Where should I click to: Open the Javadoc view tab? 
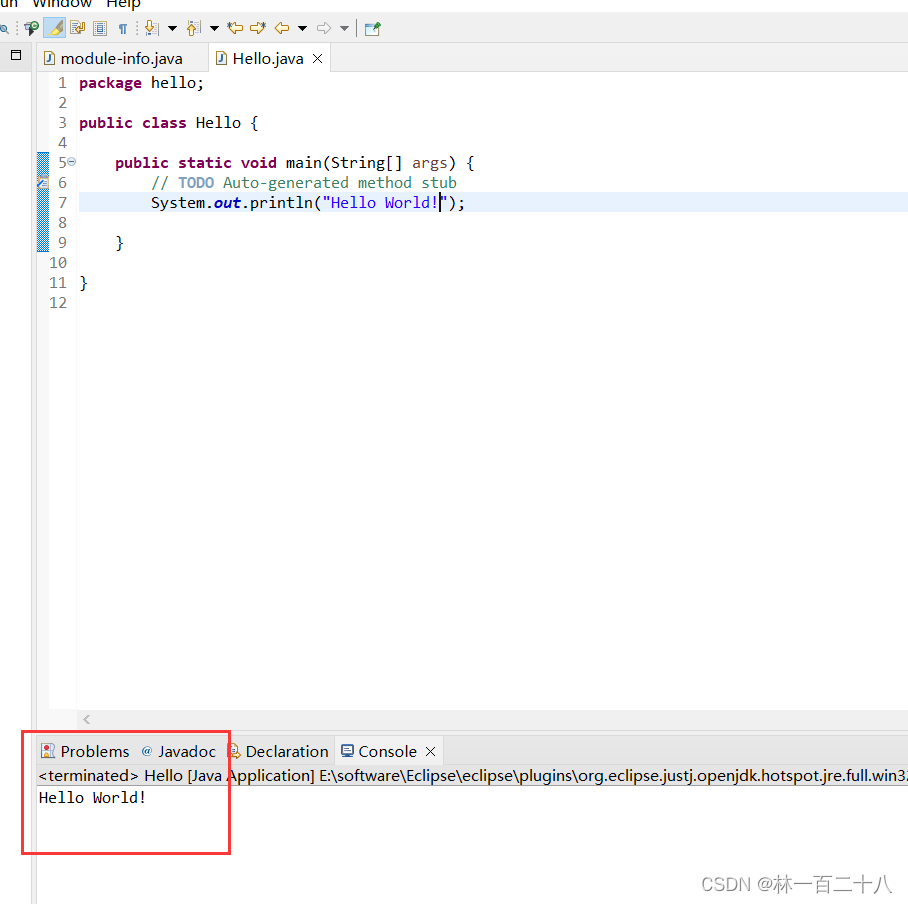tap(180, 751)
